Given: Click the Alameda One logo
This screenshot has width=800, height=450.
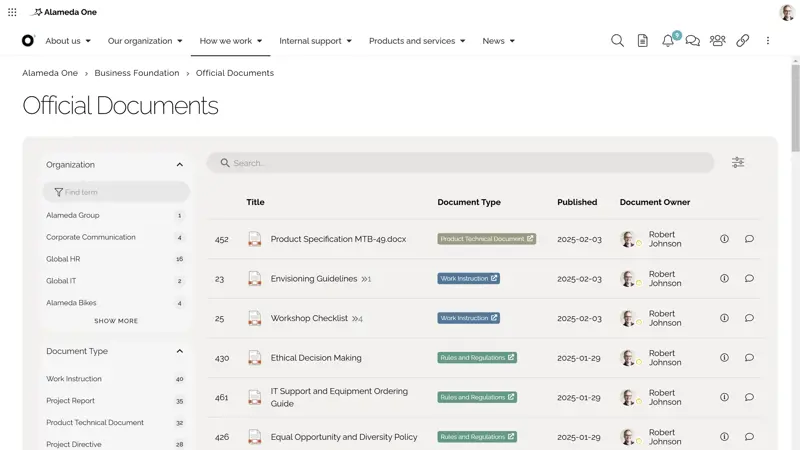Looking at the screenshot, I should point(63,12).
